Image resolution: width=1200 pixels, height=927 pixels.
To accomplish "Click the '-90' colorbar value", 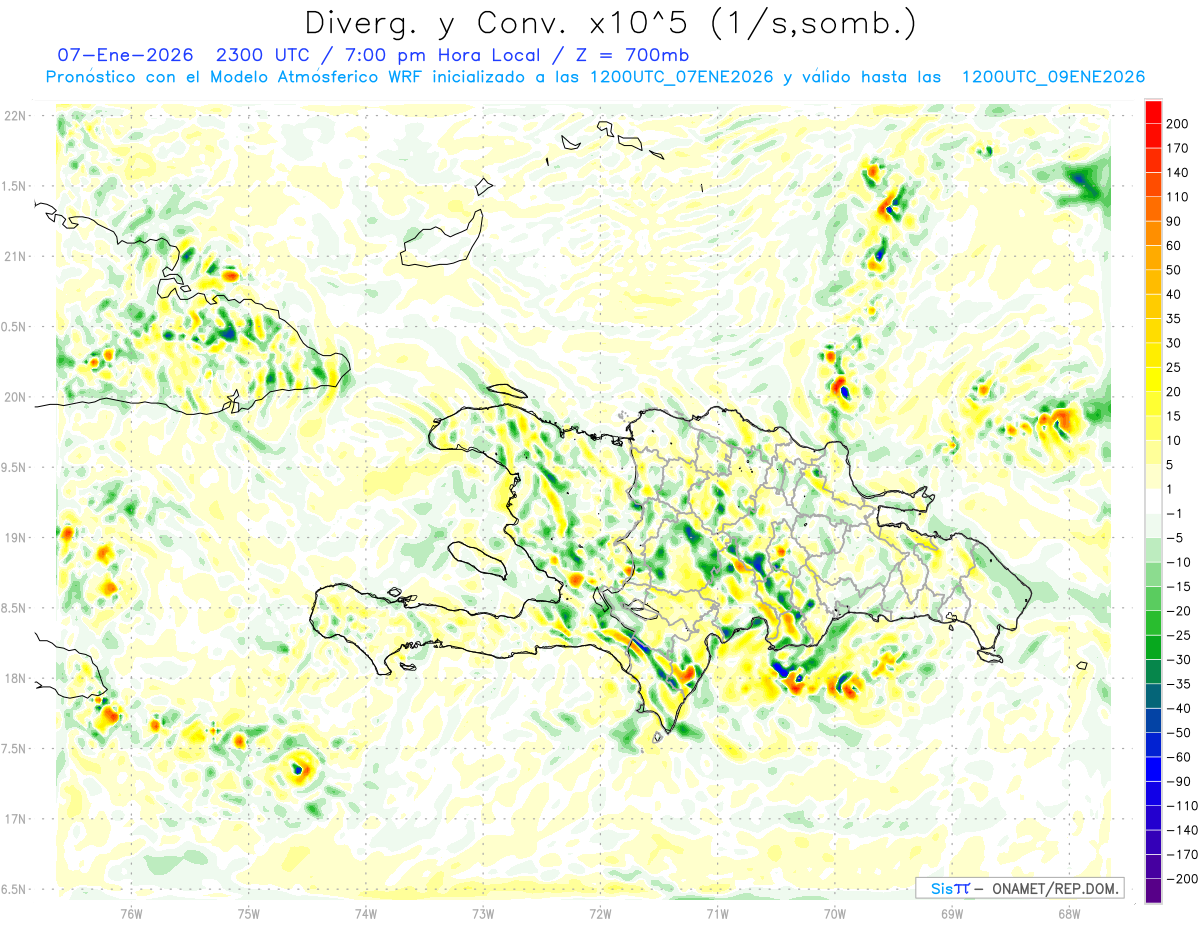I will [1178, 781].
